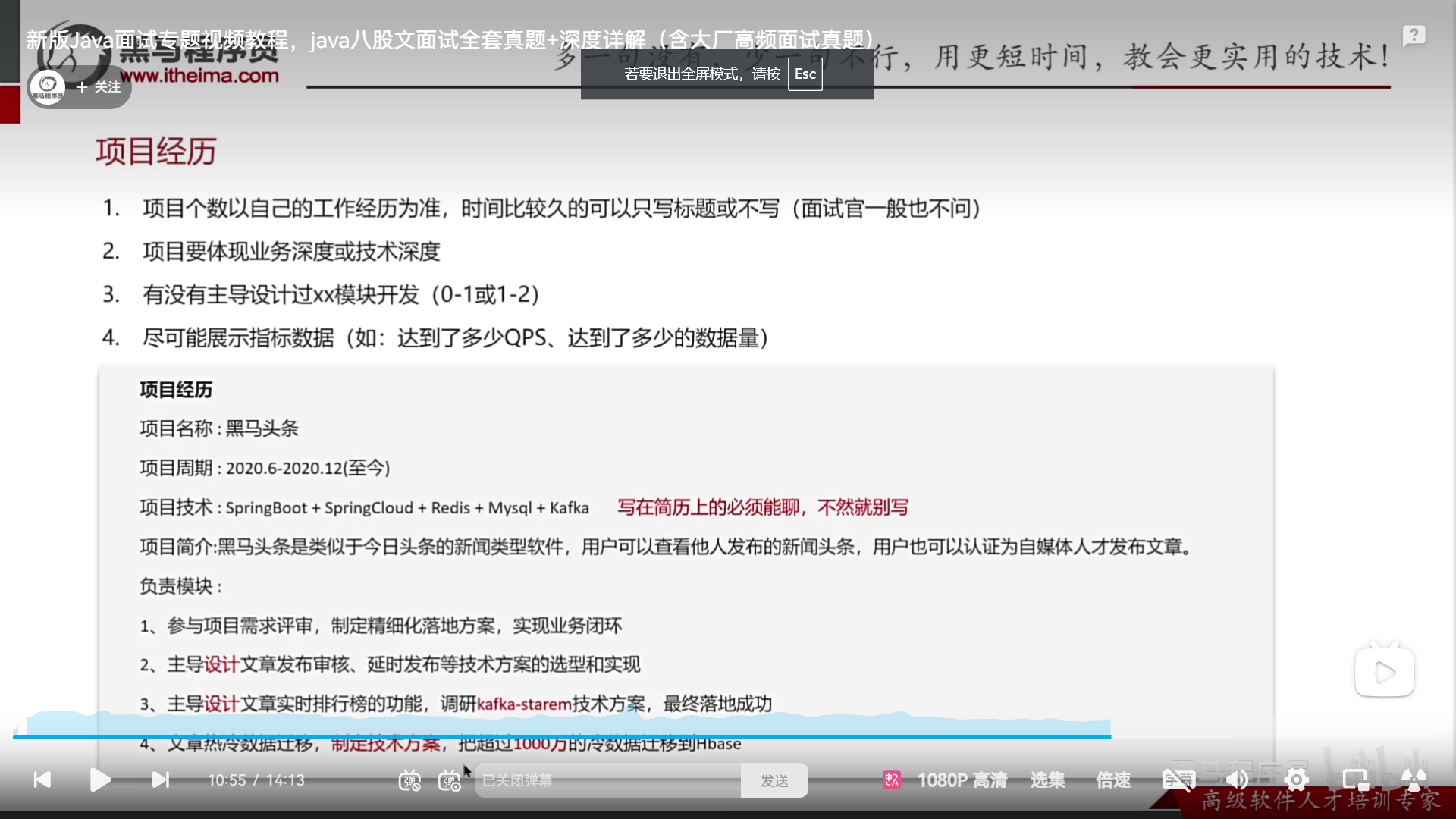
Task: Open the uploader's avatar profile
Action: click(x=48, y=86)
